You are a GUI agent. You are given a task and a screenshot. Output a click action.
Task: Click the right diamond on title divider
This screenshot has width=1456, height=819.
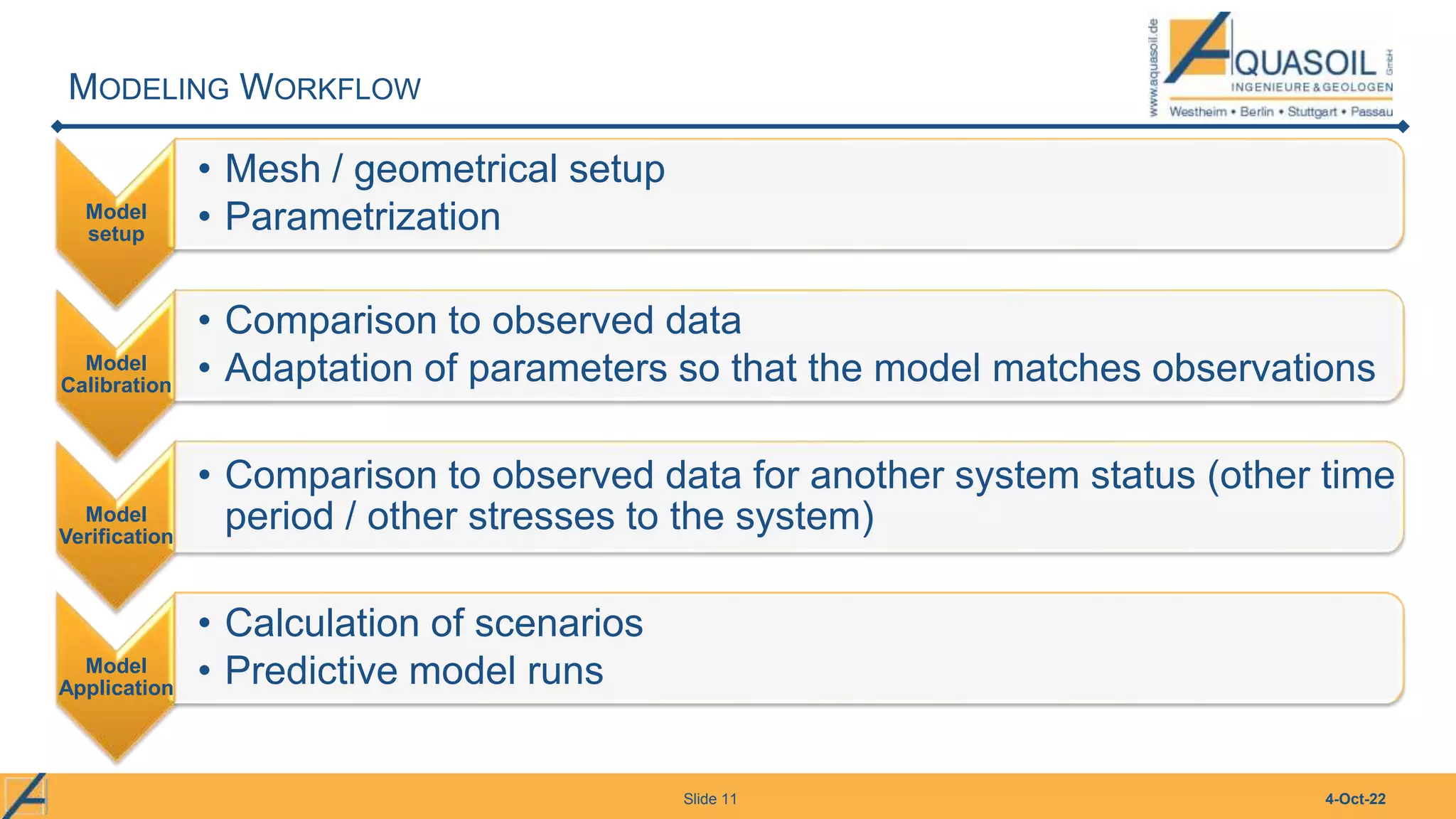click(1403, 127)
